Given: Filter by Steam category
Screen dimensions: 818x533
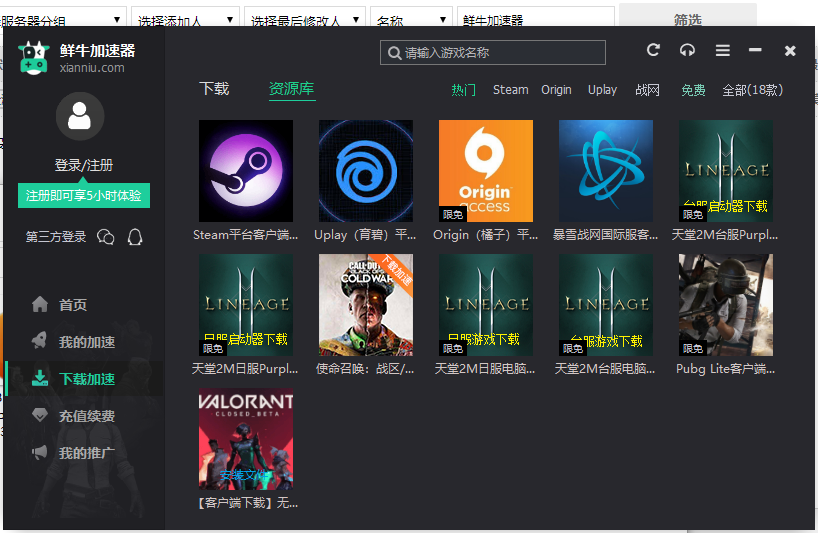Looking at the screenshot, I should click(x=511, y=90).
